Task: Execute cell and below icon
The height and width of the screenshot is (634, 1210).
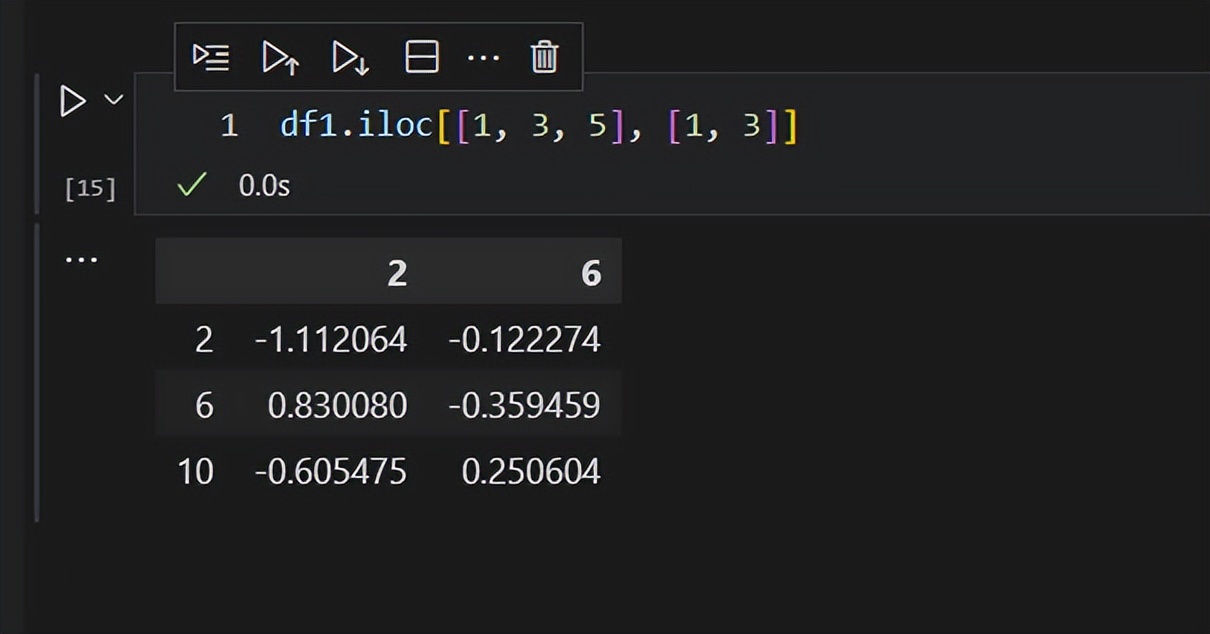Action: click(x=351, y=58)
